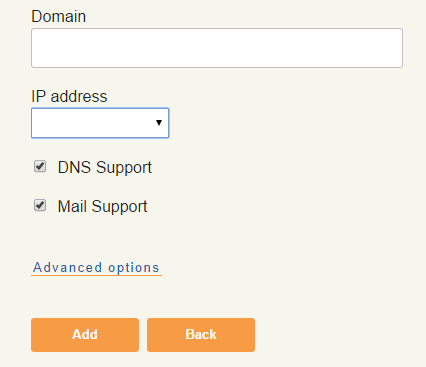This screenshot has height=367, width=426.
Task: Focus the empty Domain input box
Action: (x=217, y=48)
